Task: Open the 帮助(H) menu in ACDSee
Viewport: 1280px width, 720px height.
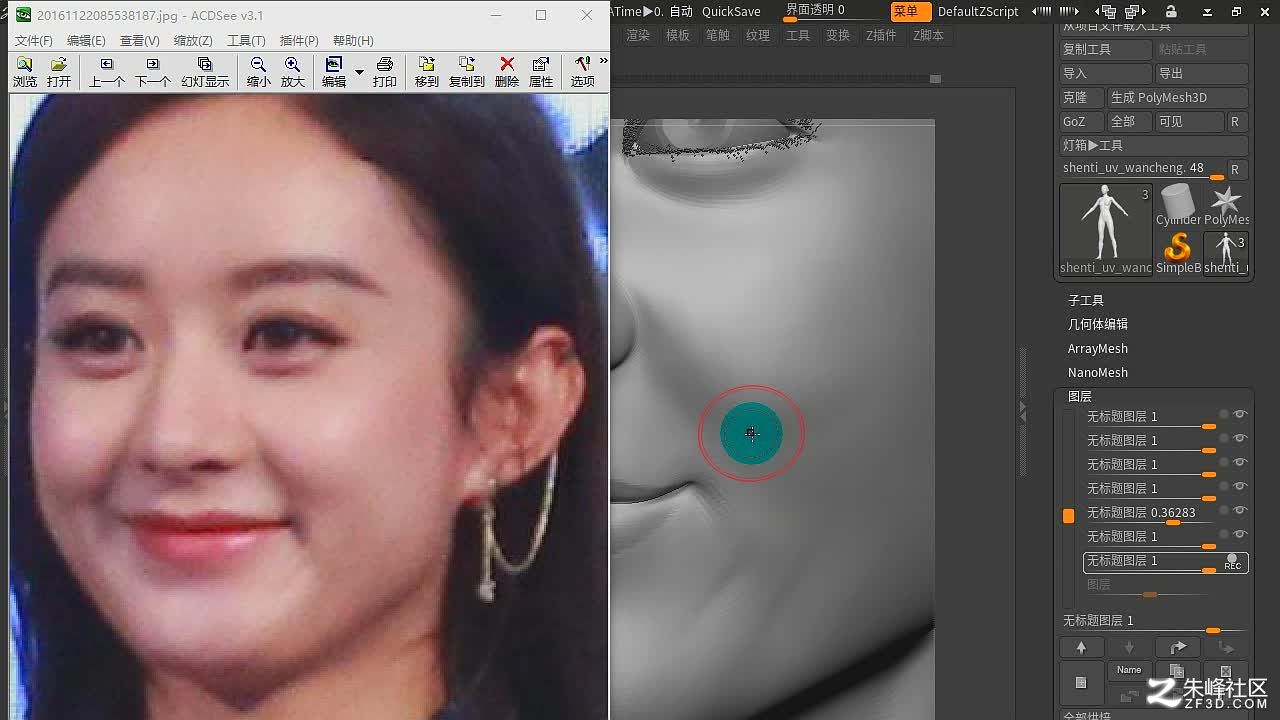Action: click(353, 41)
